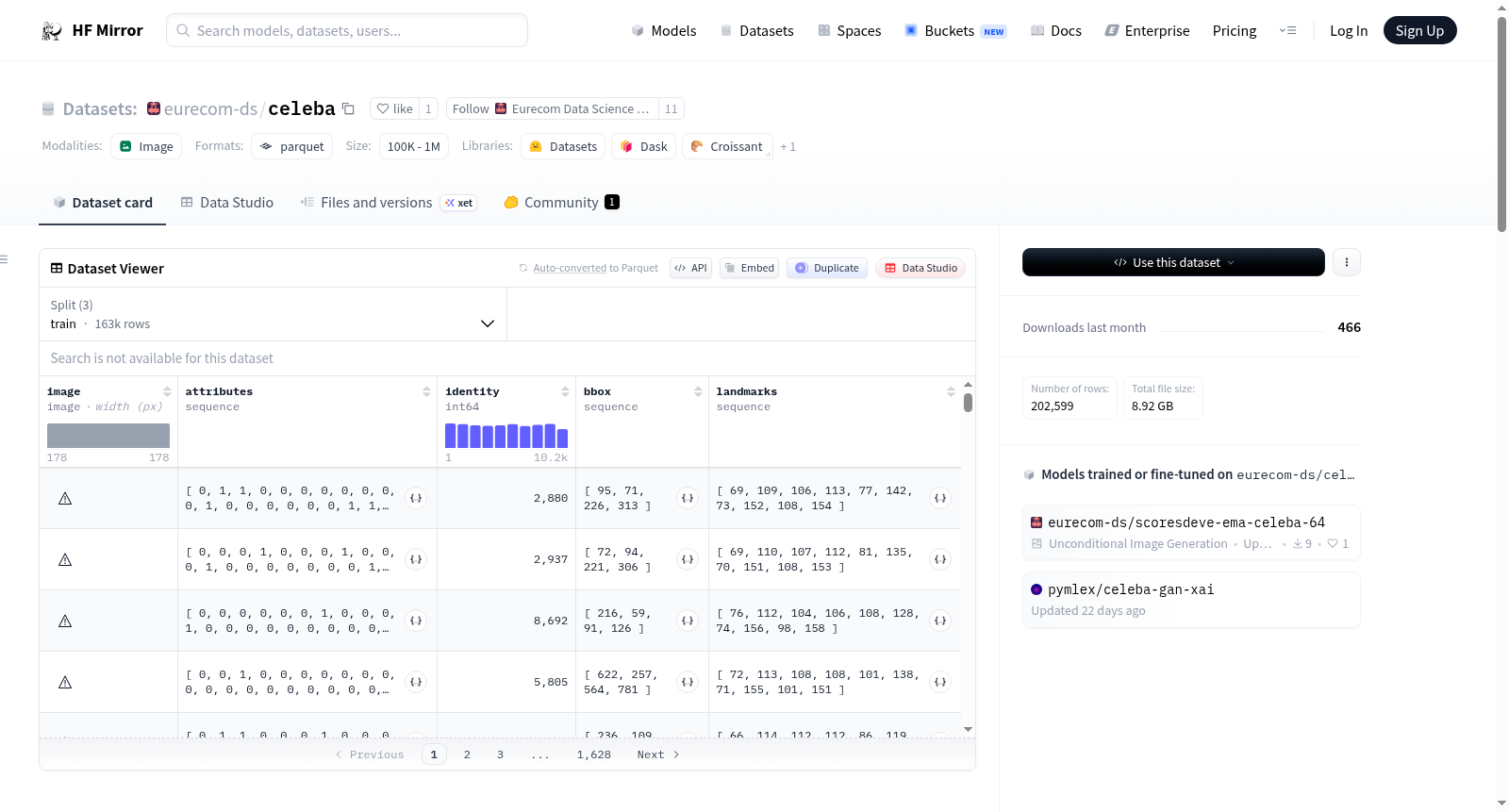
Task: Click the Dataset Viewer table icon
Action: pyautogui.click(x=57, y=269)
